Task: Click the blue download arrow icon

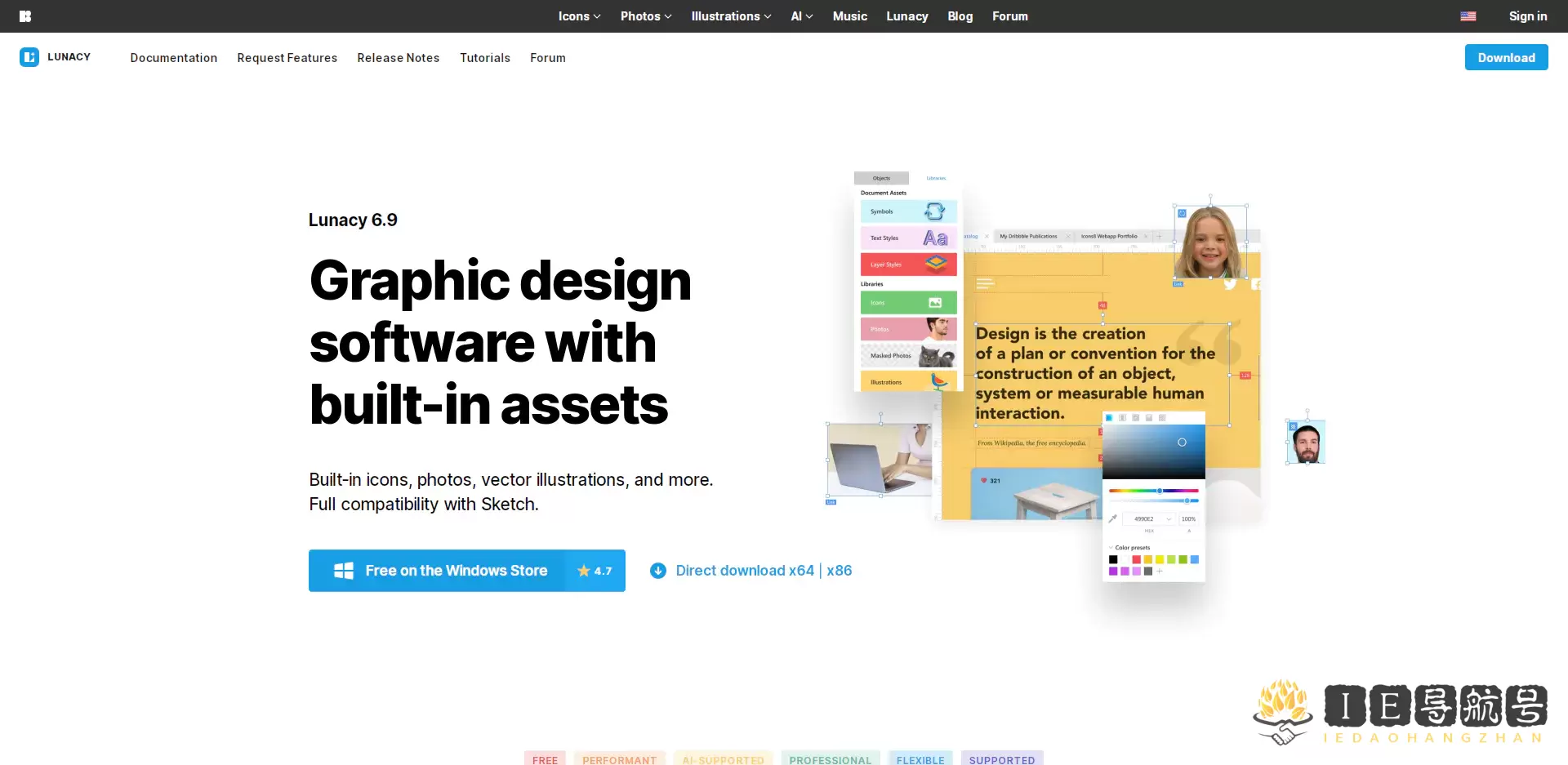Action: click(657, 571)
